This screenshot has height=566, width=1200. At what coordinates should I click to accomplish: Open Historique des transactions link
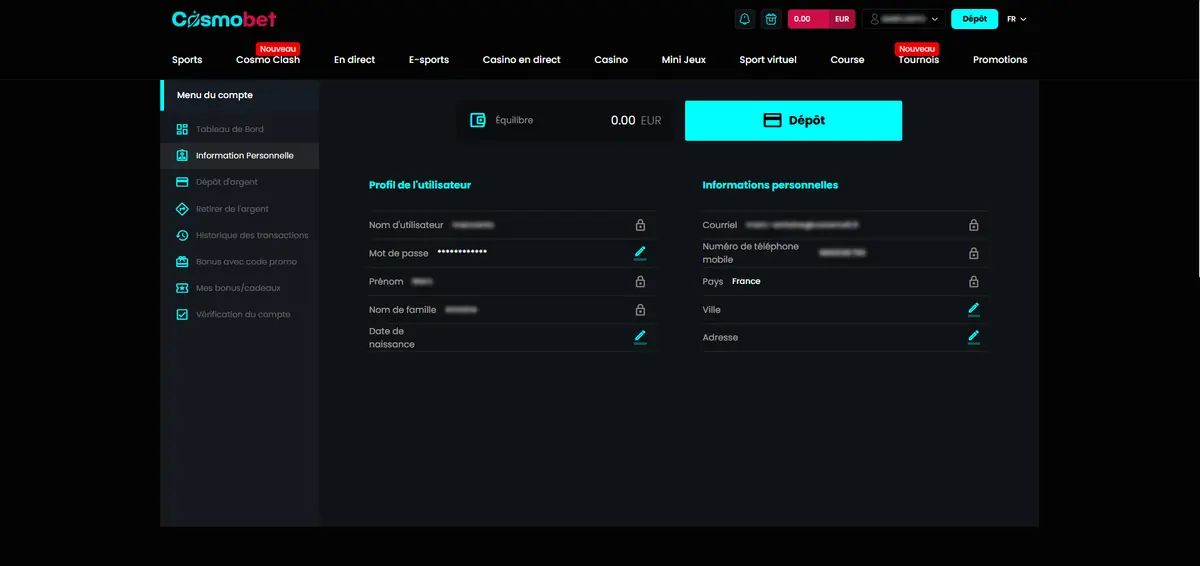pyautogui.click(x=252, y=235)
